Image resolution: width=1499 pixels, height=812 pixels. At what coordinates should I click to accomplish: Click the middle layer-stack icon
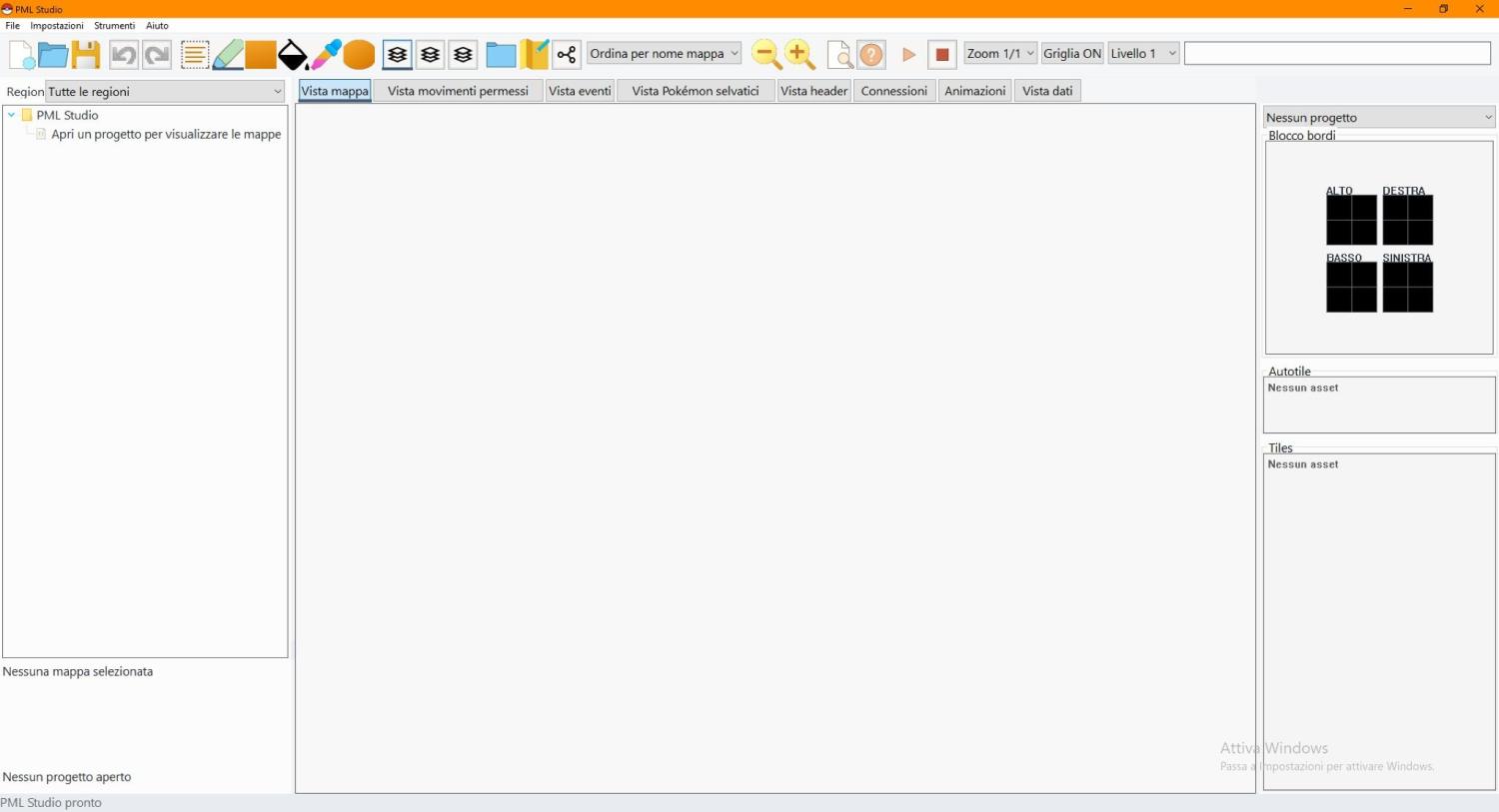431,55
